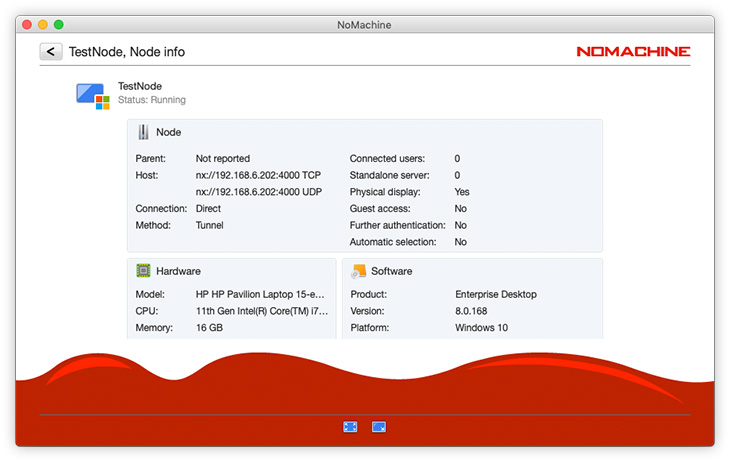
Task: Toggle fullscreen with the four-arrows icon
Action: [350, 426]
